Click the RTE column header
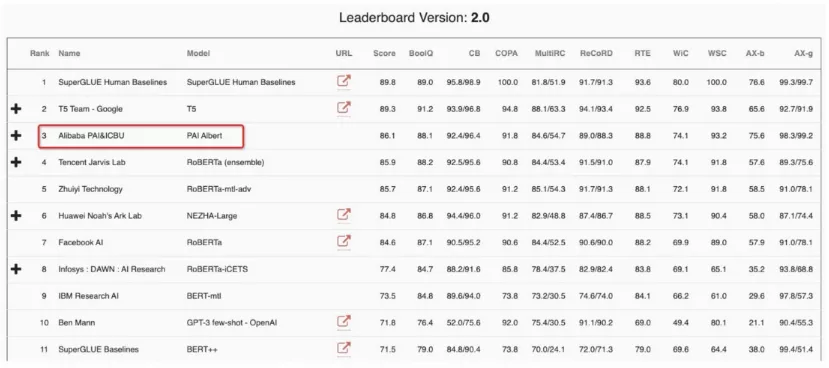Screen dimensions: 829x368 click(643, 53)
